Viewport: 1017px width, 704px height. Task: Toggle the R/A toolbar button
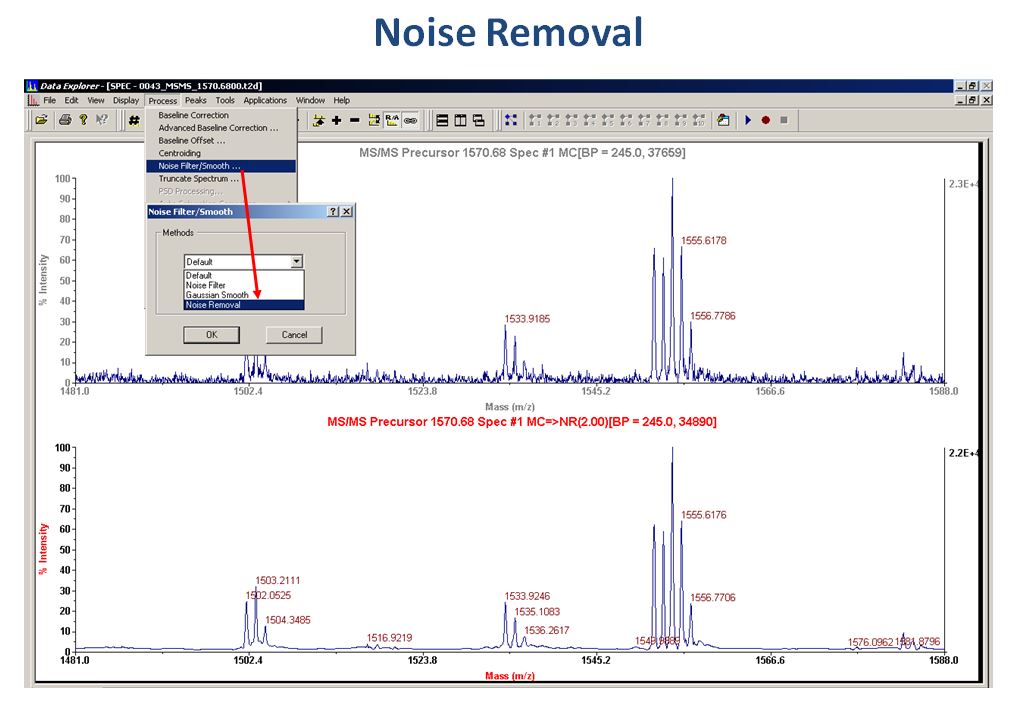[392, 120]
